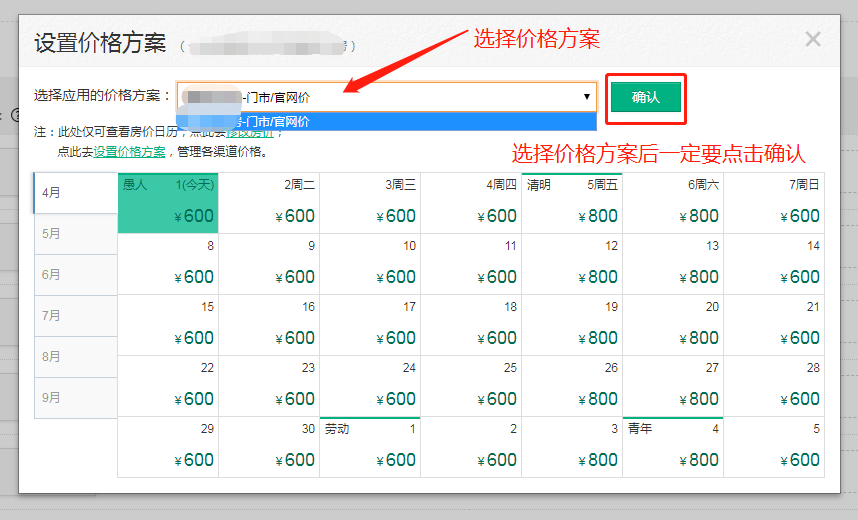Open the 设置价格方案 link
This screenshot has height=520, width=858.
click(x=129, y=152)
